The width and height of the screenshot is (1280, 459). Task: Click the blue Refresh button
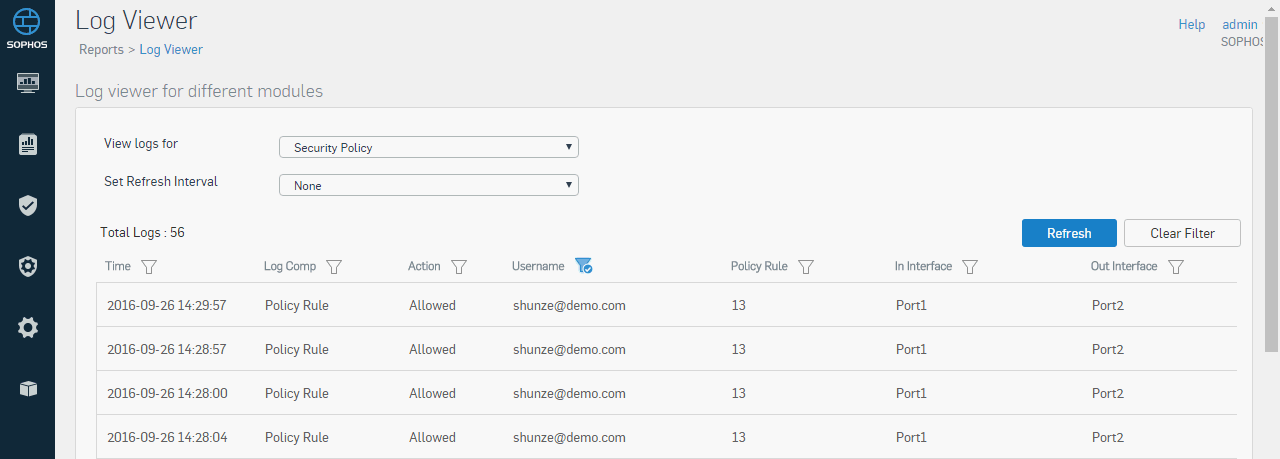point(1069,233)
